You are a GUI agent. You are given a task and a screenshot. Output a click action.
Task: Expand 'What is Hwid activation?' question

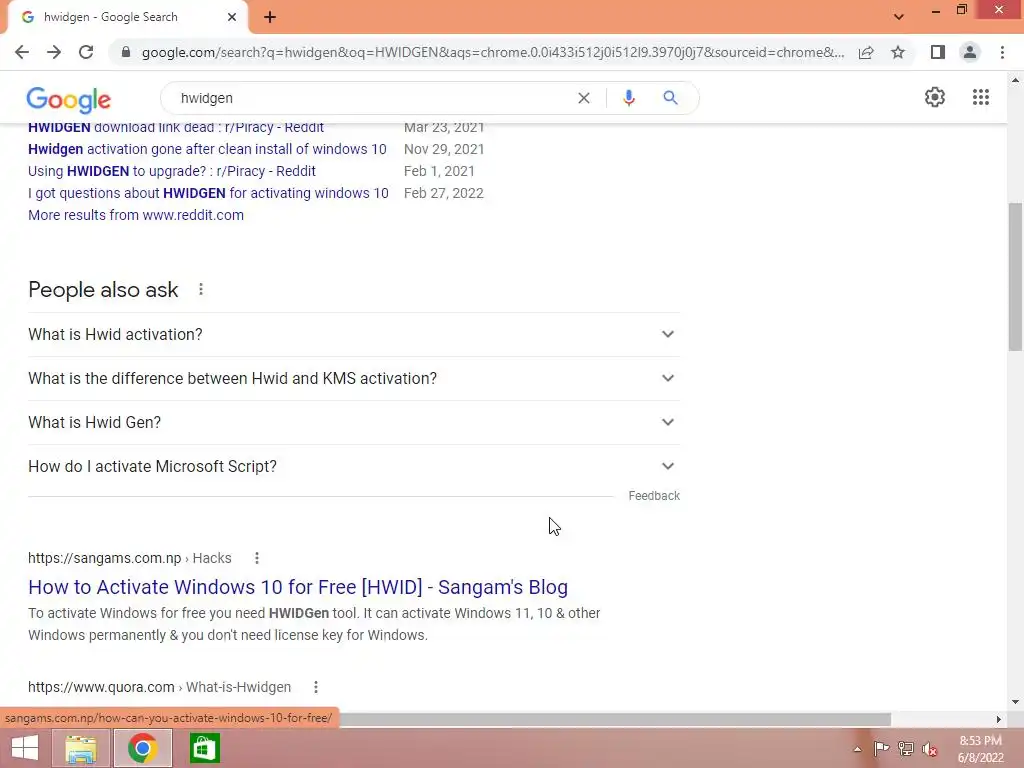pos(354,334)
